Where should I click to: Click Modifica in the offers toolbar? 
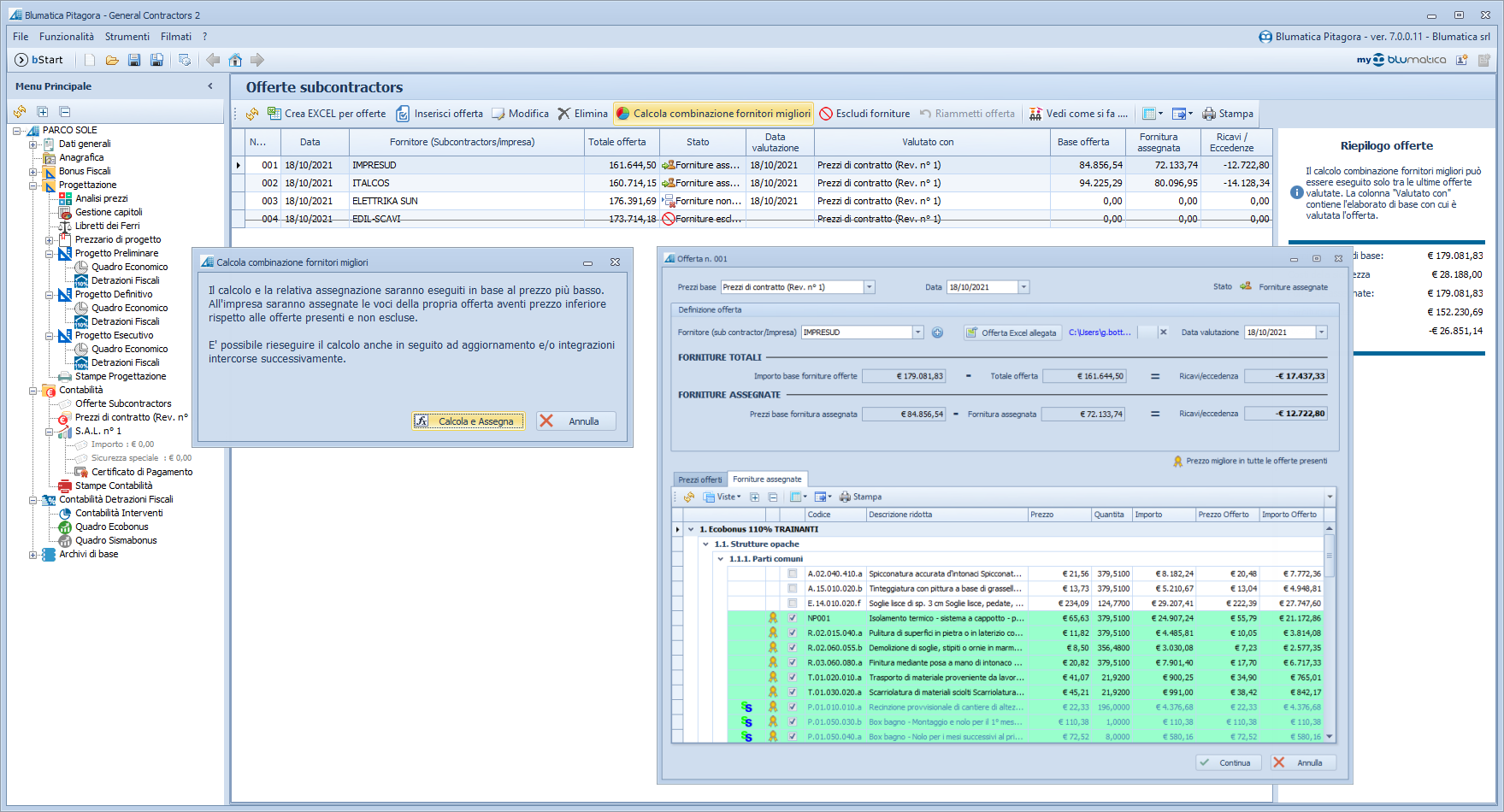520,114
